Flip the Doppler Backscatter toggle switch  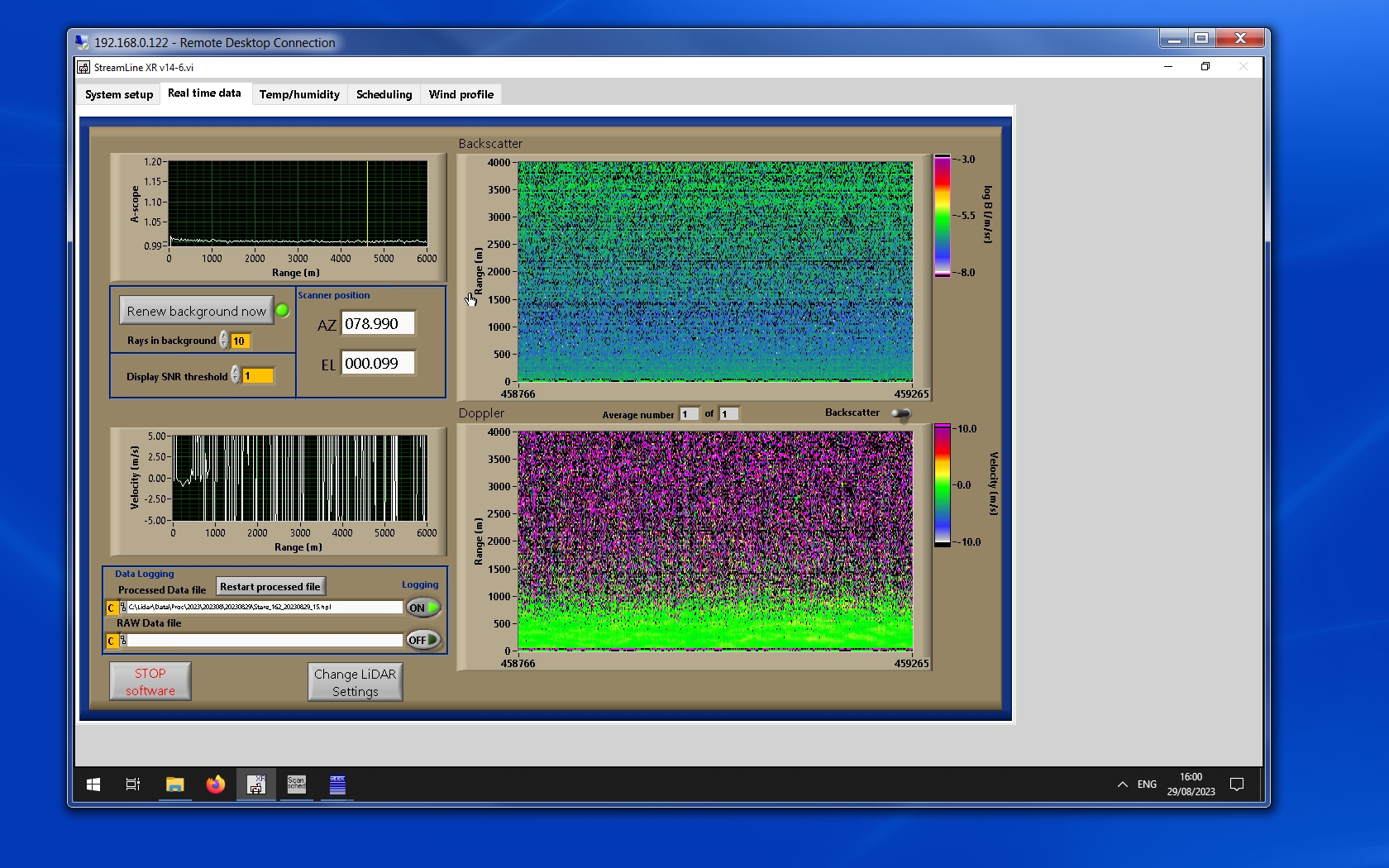900,413
